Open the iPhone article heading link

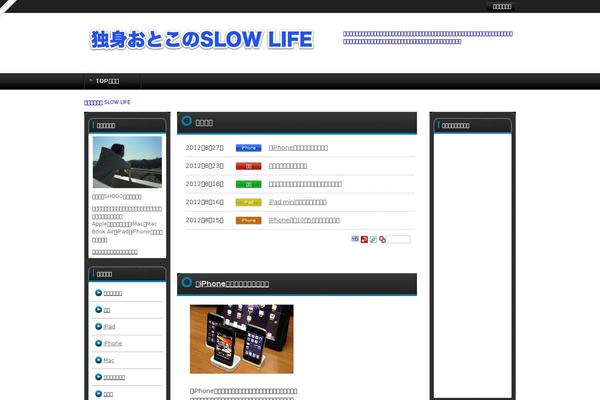pos(232,284)
